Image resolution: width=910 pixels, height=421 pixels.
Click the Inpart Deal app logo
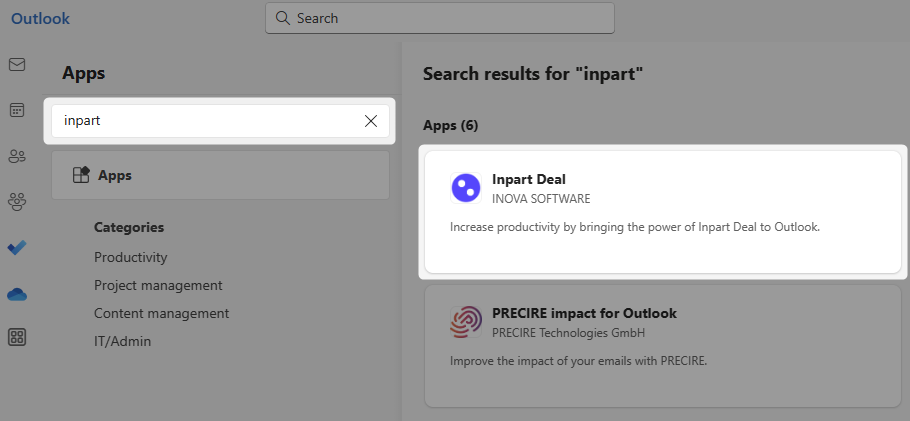point(466,188)
